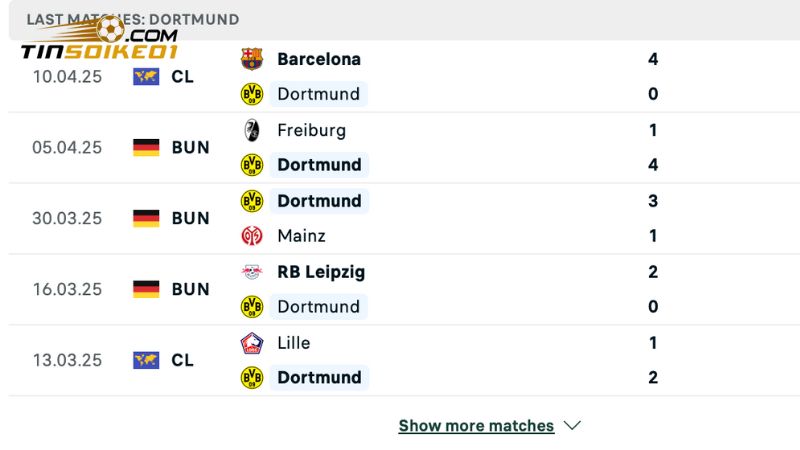Open the Freiburg team name link

(x=311, y=130)
